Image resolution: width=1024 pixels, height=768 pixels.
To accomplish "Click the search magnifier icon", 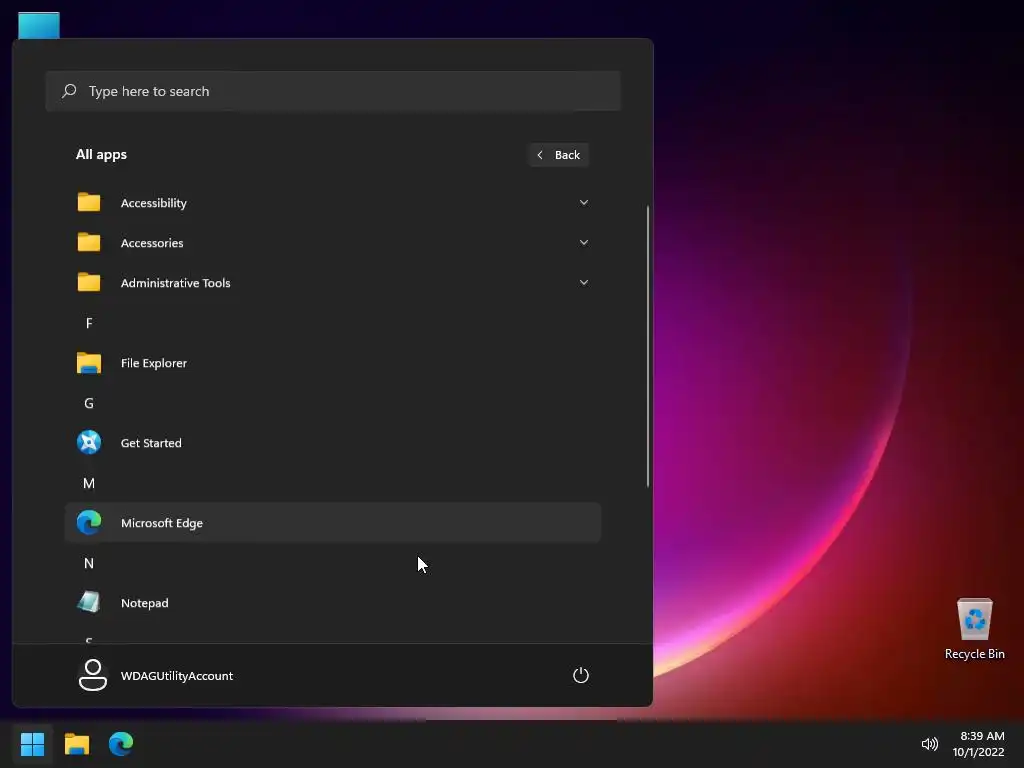I will (69, 91).
